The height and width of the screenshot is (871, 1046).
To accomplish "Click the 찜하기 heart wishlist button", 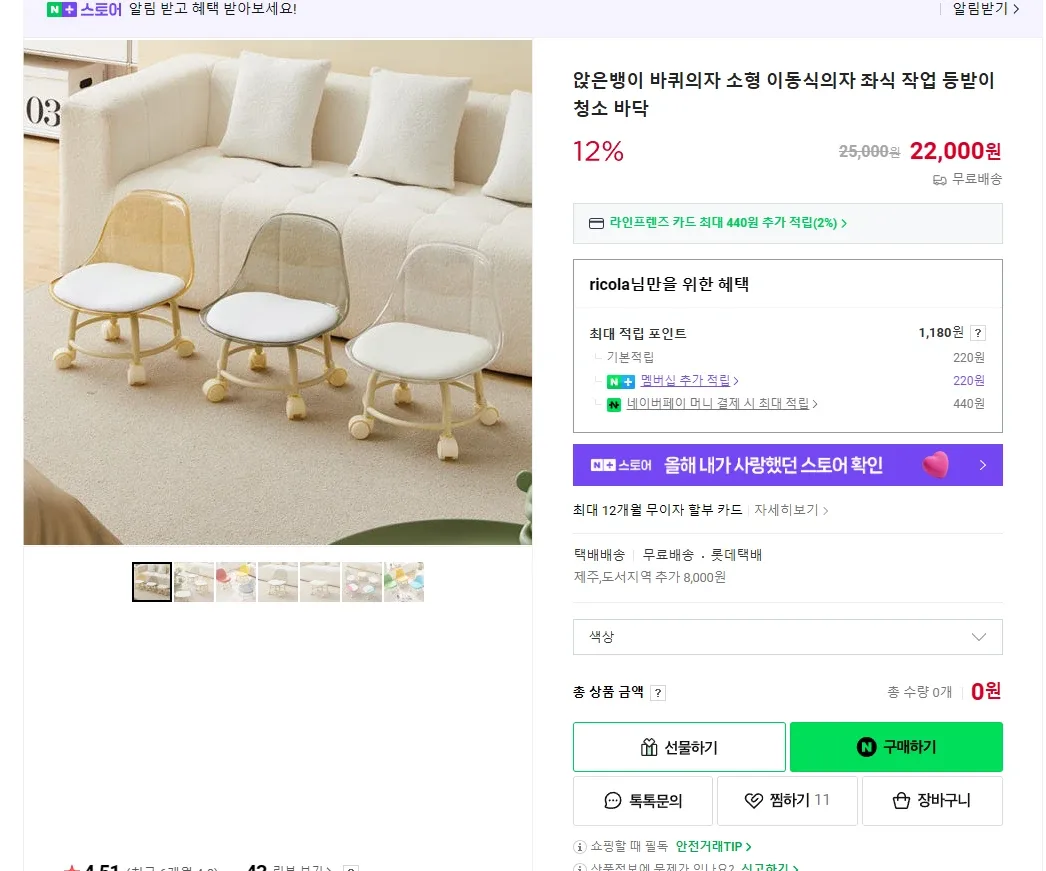I will pyautogui.click(x=787, y=801).
